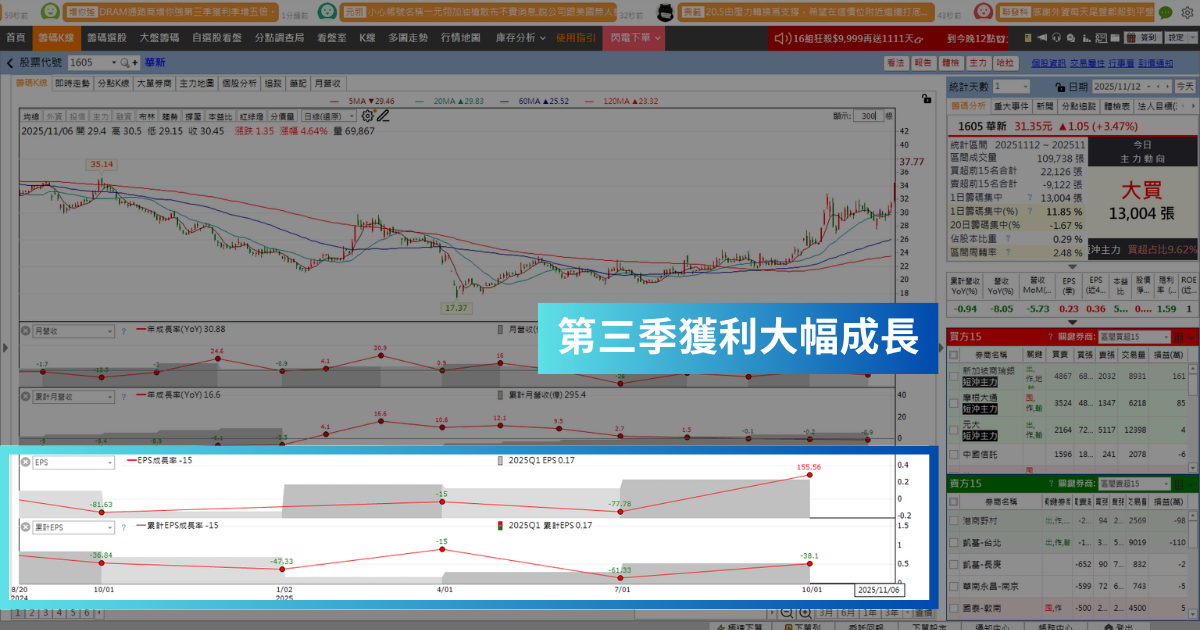Select the drawing pencil icon beside the gear

point(383,115)
